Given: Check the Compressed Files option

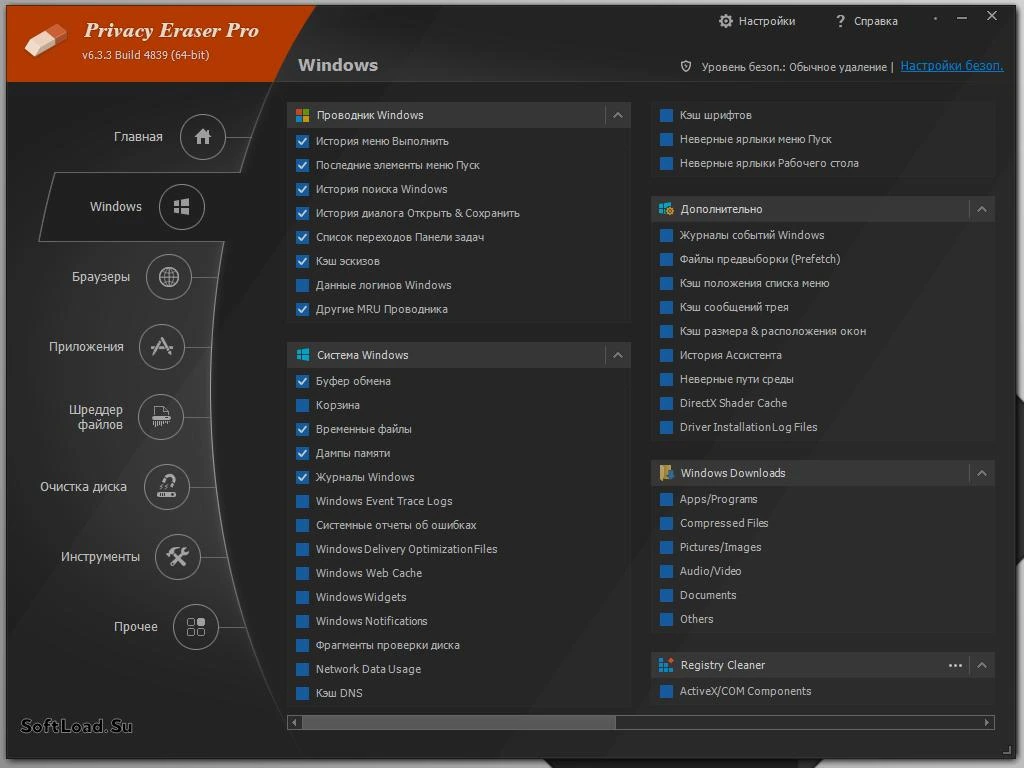Looking at the screenshot, I should pyautogui.click(x=666, y=523).
